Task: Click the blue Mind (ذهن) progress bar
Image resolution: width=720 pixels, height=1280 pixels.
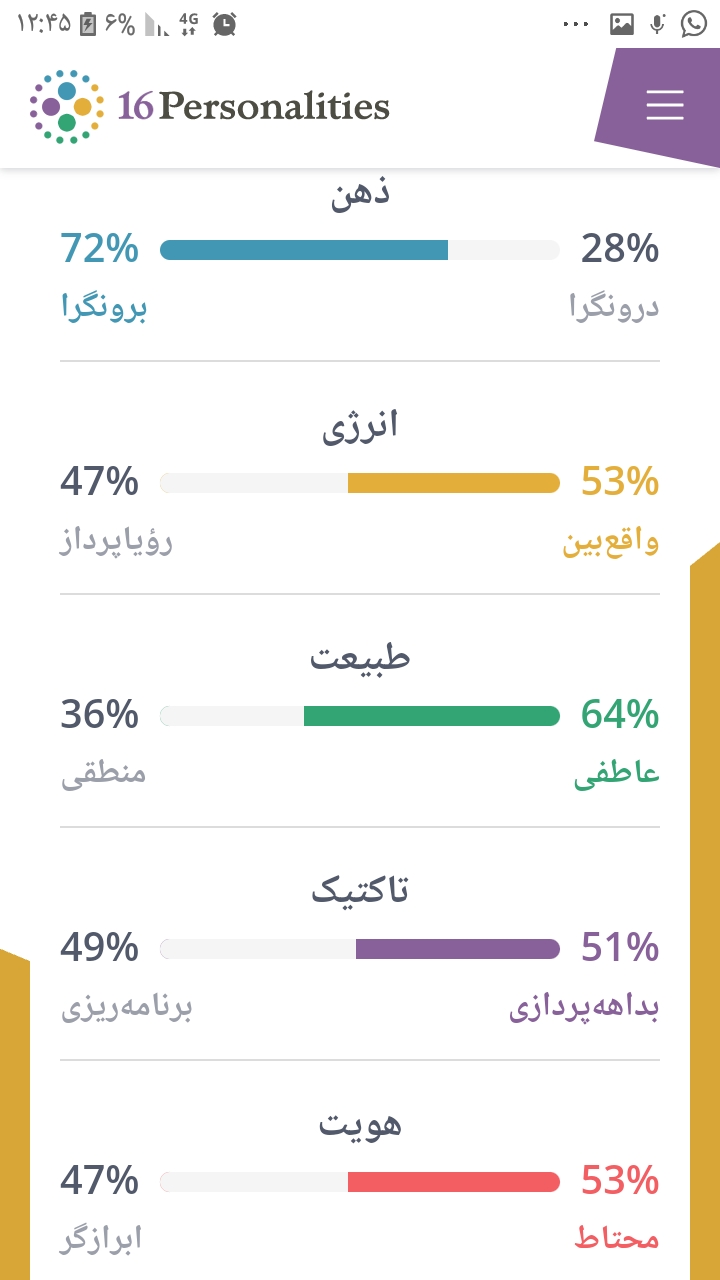Action: tap(304, 250)
